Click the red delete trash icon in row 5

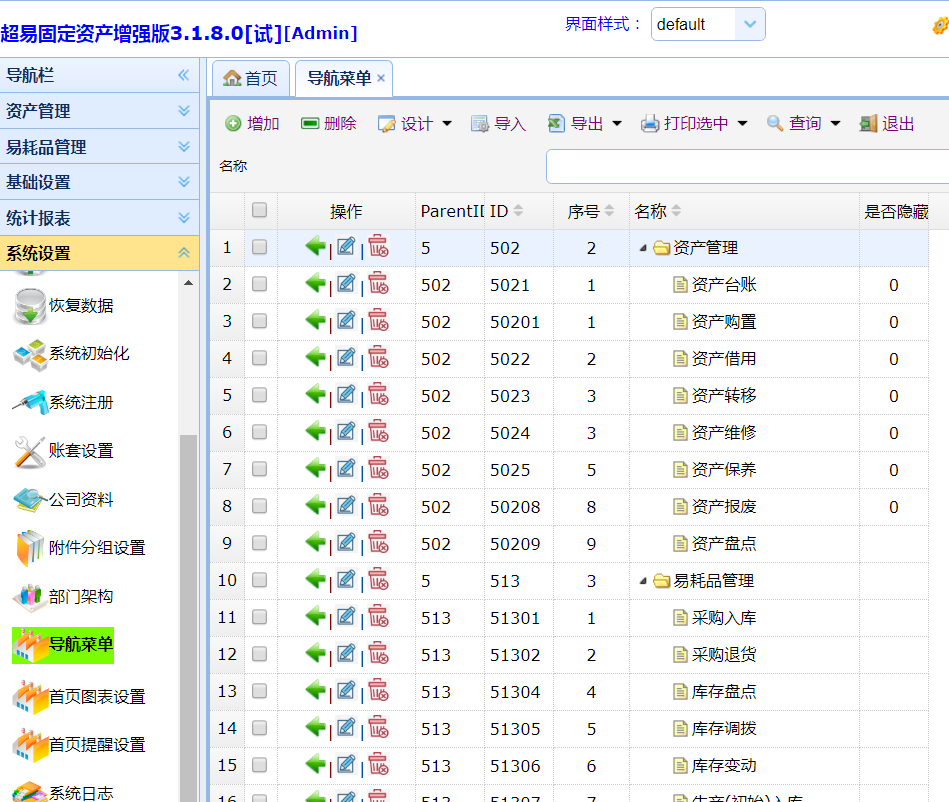[x=378, y=395]
